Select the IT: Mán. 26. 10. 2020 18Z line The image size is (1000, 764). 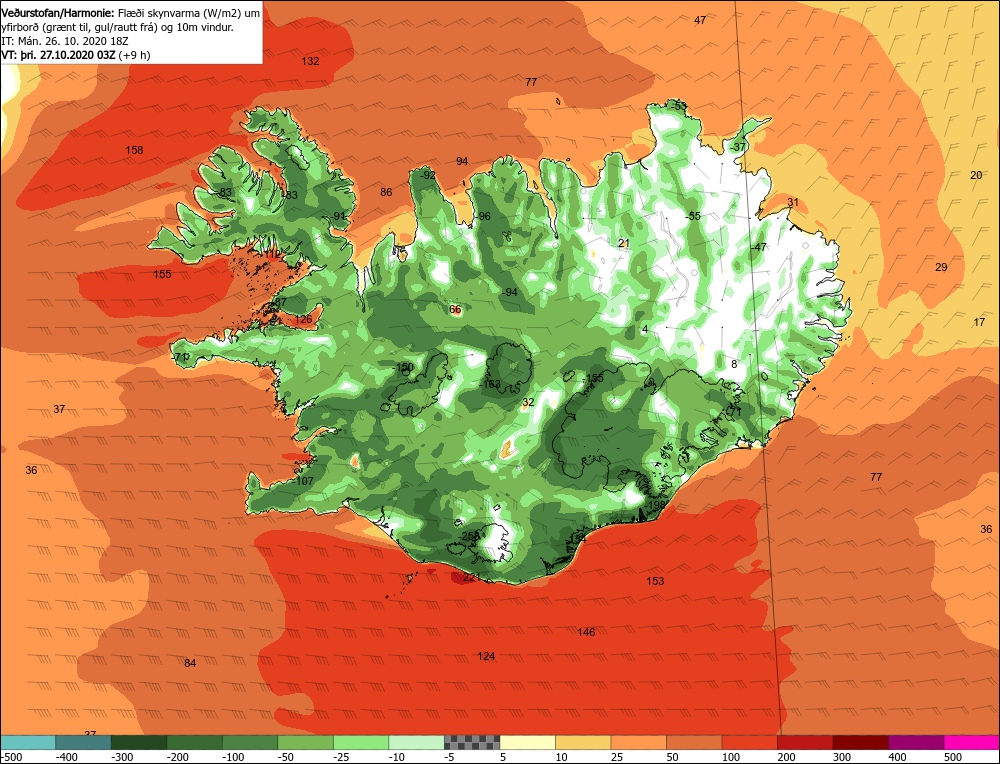click(66, 41)
